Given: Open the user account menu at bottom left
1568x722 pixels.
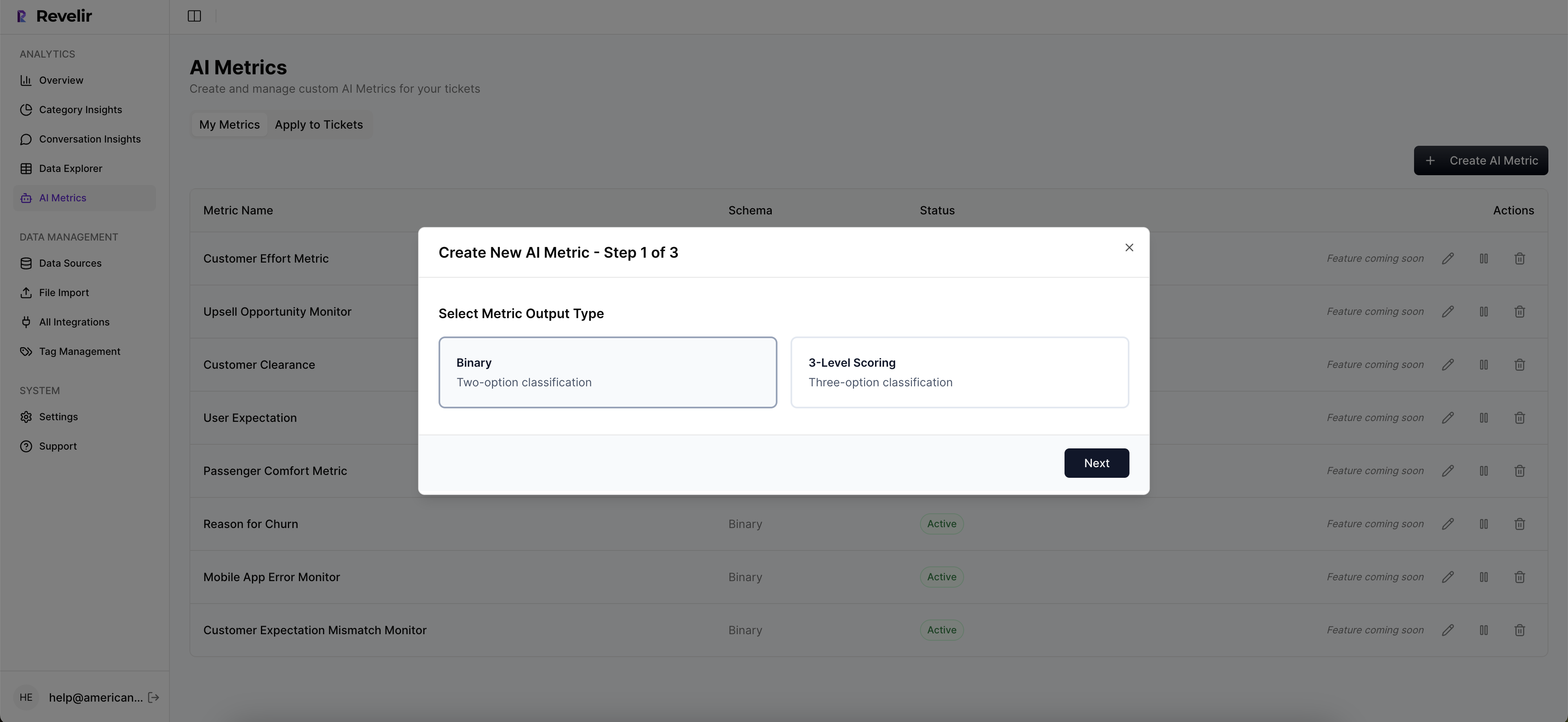Looking at the screenshot, I should click(x=26, y=697).
